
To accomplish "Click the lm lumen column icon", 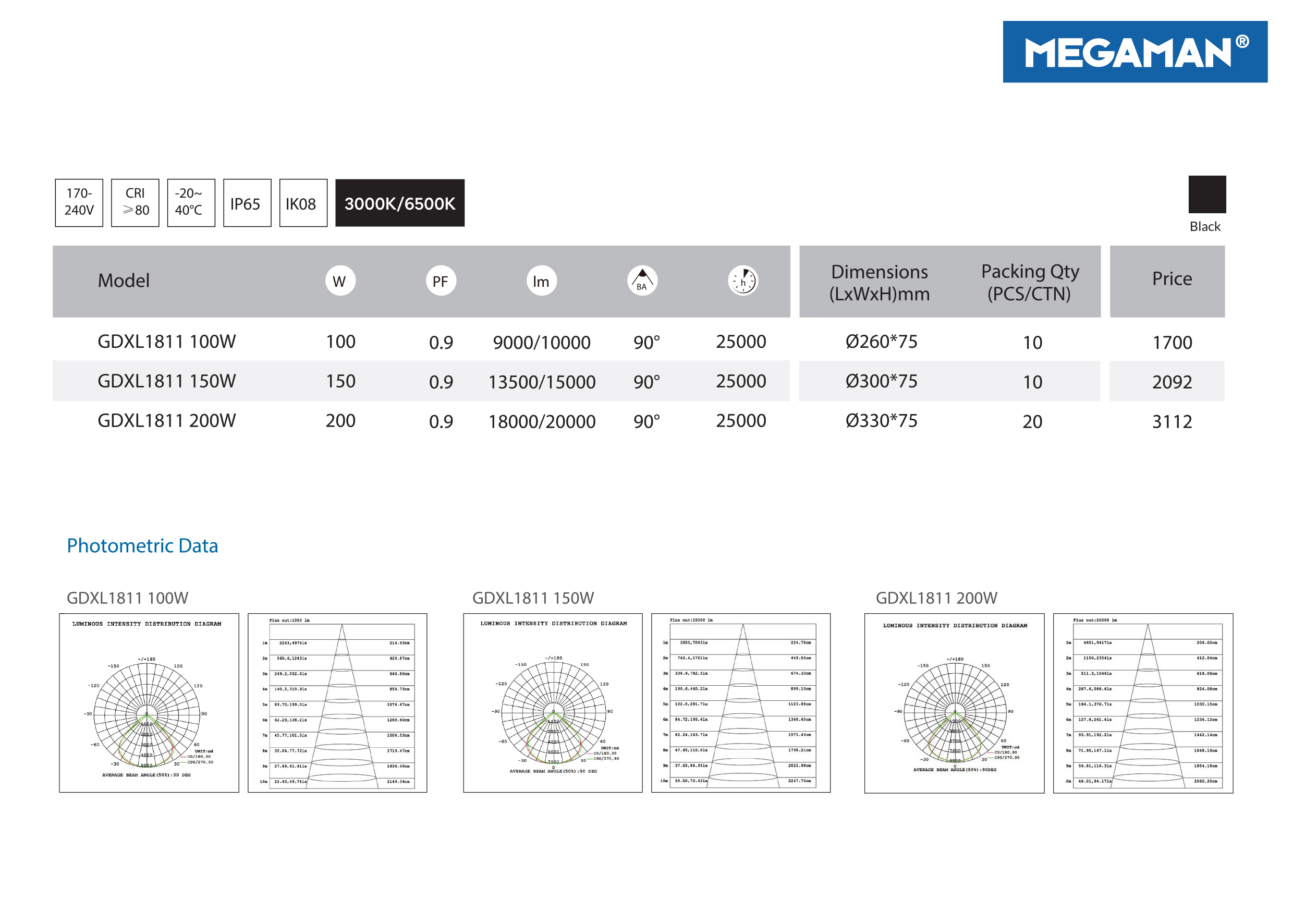I will tap(541, 281).
